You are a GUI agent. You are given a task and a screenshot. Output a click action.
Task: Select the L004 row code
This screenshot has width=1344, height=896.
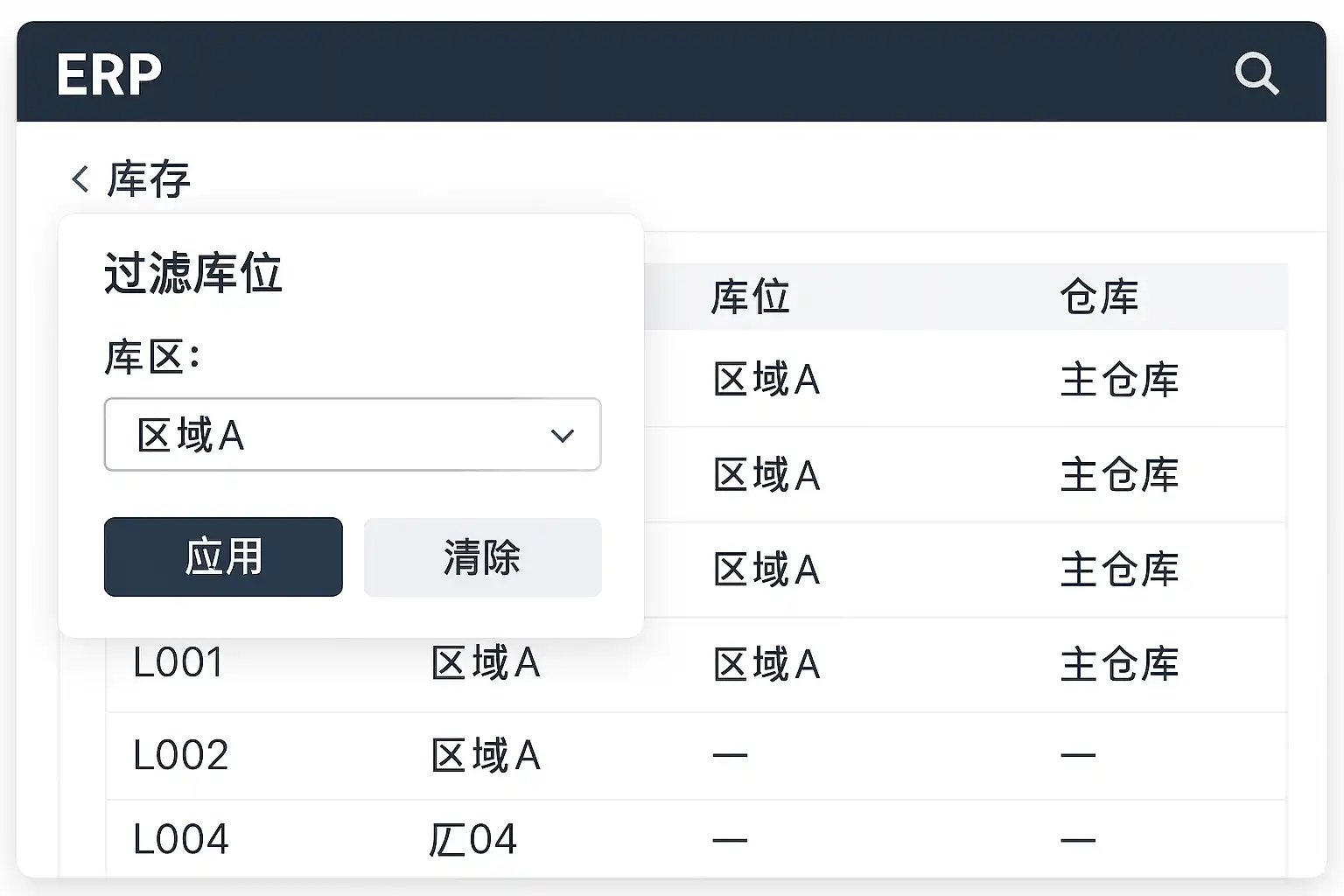180,840
